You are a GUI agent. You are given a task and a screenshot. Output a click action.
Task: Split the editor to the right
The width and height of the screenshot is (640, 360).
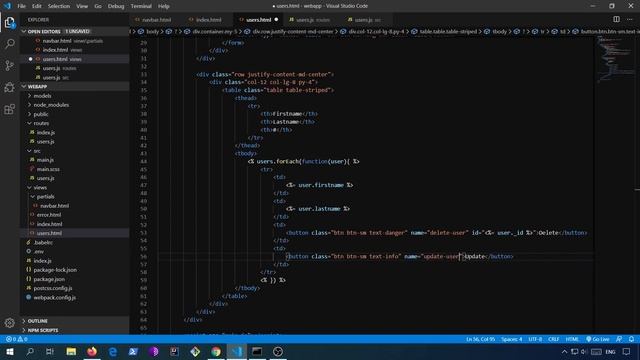616,19
